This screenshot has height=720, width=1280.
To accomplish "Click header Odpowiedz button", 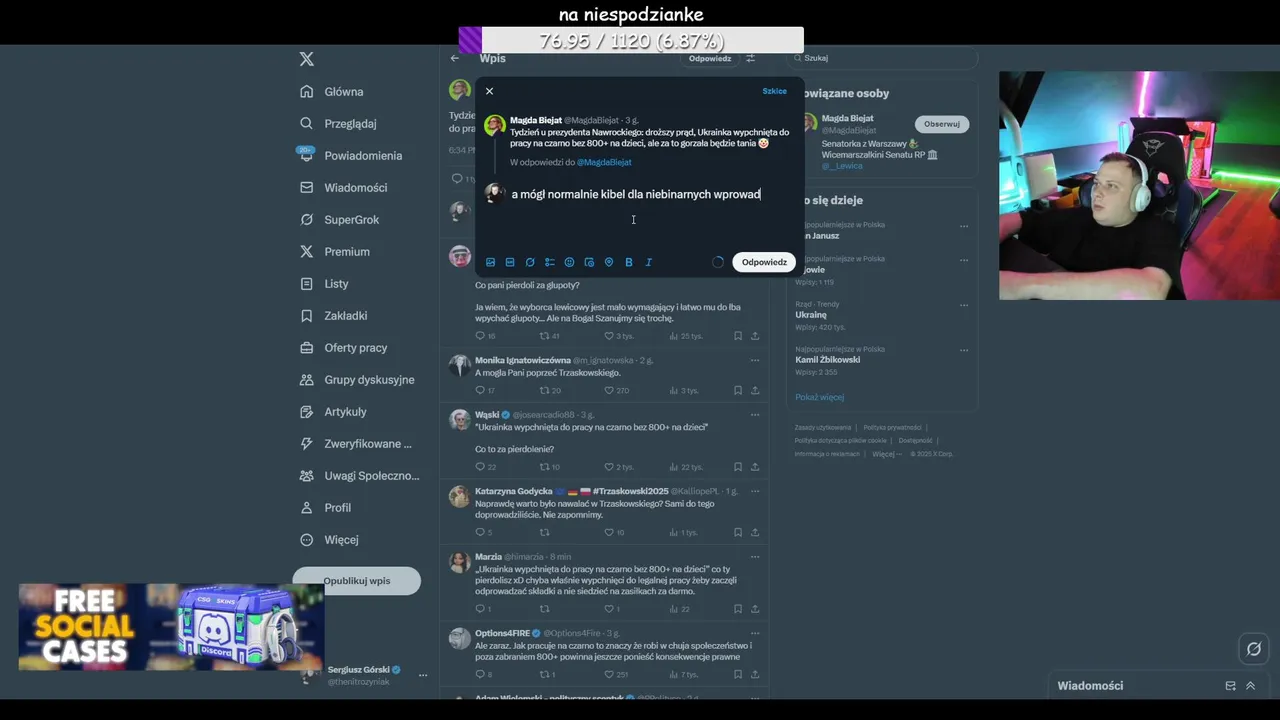I will click(710, 58).
